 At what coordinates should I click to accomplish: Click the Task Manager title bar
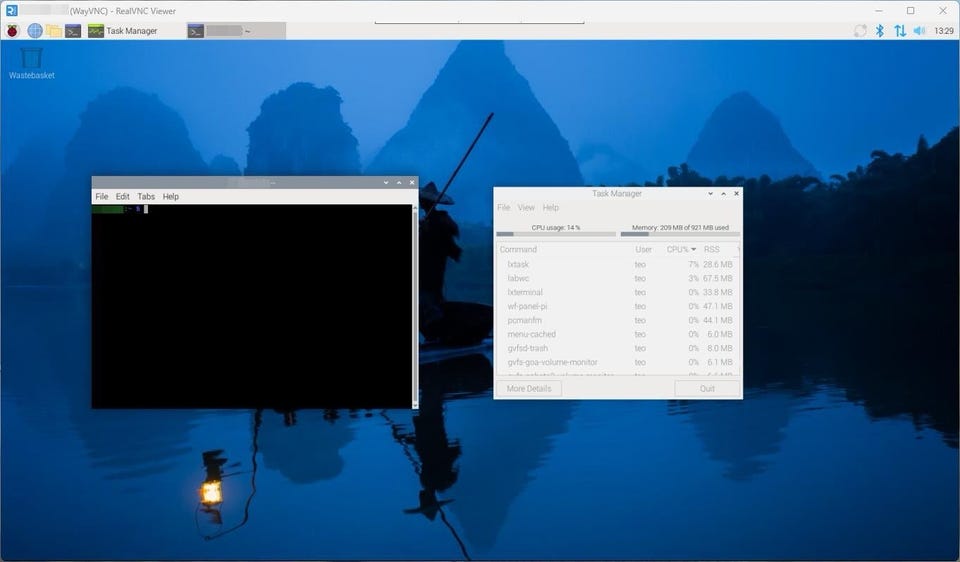tap(617, 193)
